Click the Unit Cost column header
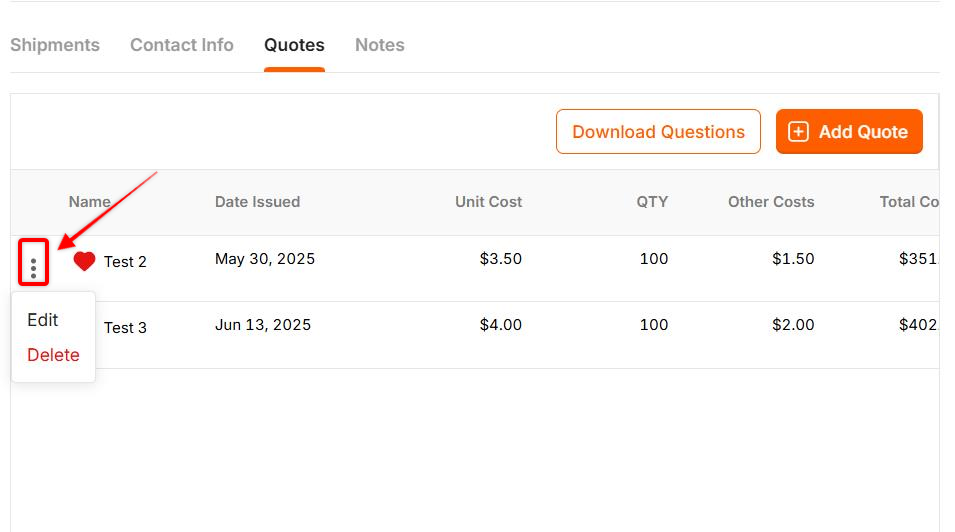 pyautogui.click(x=488, y=202)
